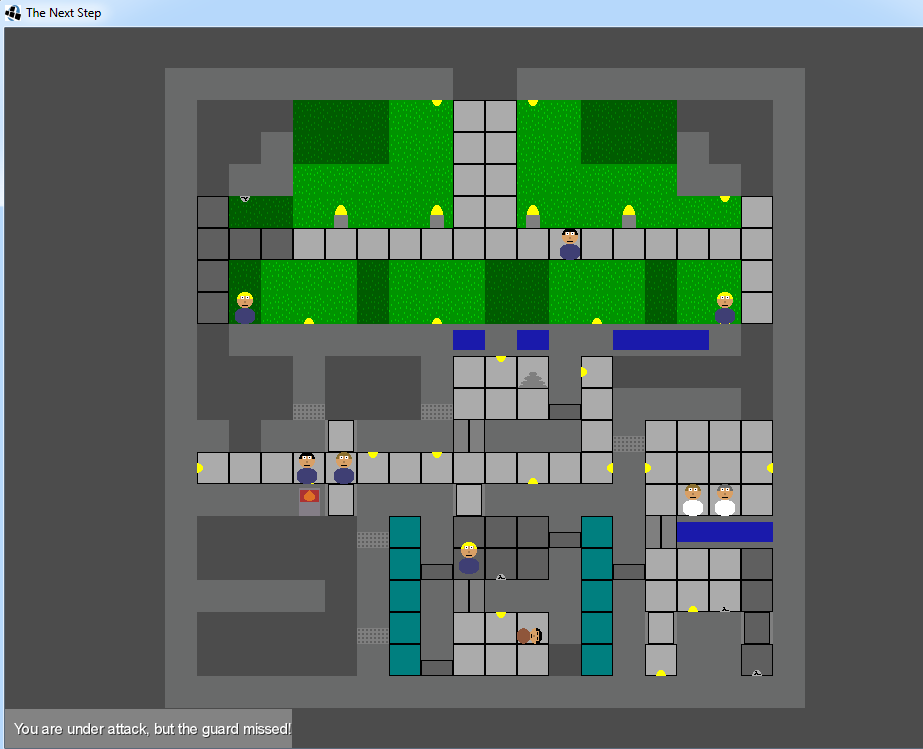This screenshot has height=749, width=923.
Task: Click the widest blue pool below the garden
Action: tap(660, 340)
